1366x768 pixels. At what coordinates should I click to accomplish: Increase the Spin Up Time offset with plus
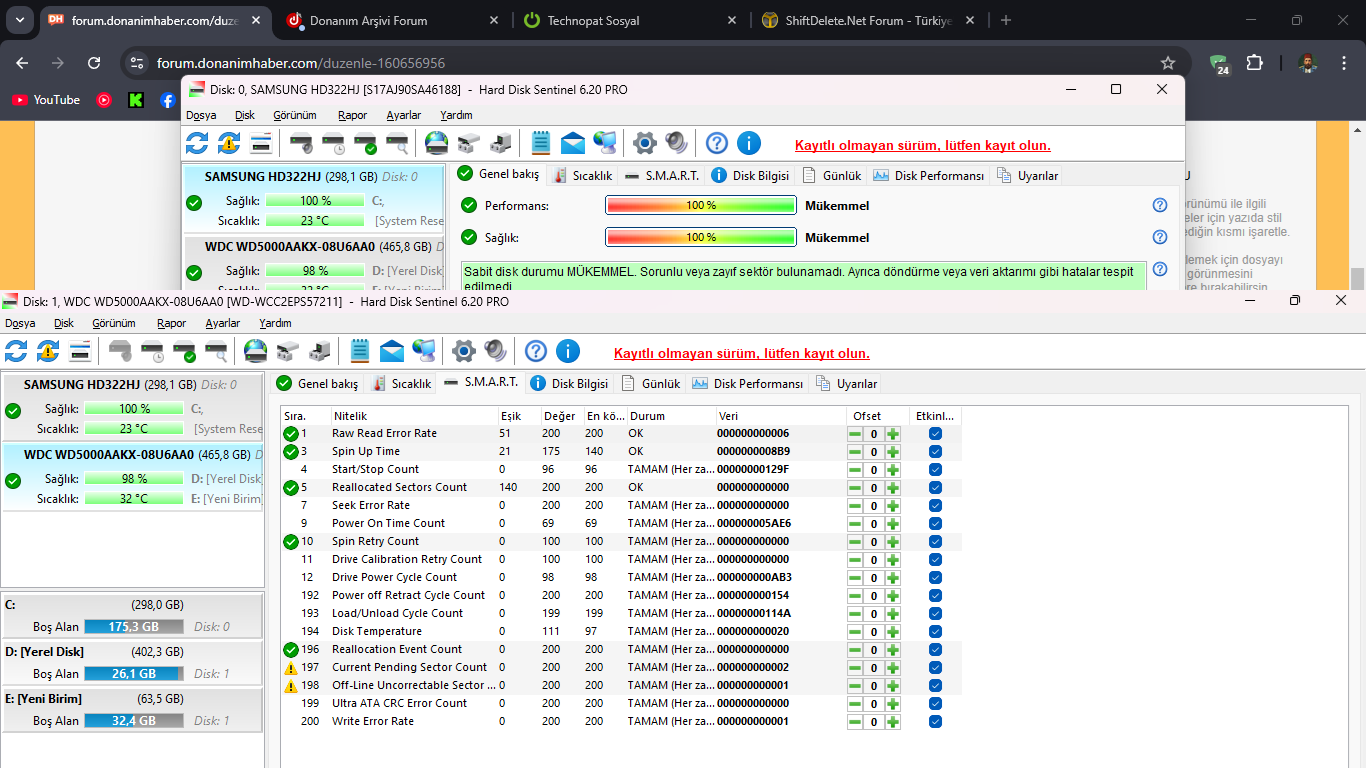[x=893, y=452]
